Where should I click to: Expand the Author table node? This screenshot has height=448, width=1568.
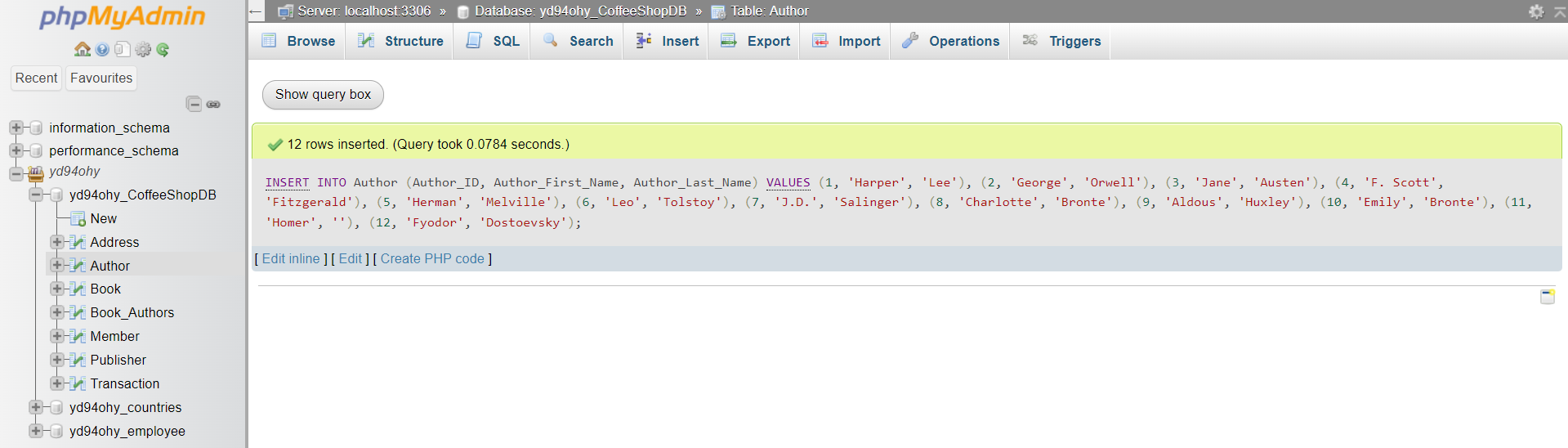pyautogui.click(x=56, y=265)
